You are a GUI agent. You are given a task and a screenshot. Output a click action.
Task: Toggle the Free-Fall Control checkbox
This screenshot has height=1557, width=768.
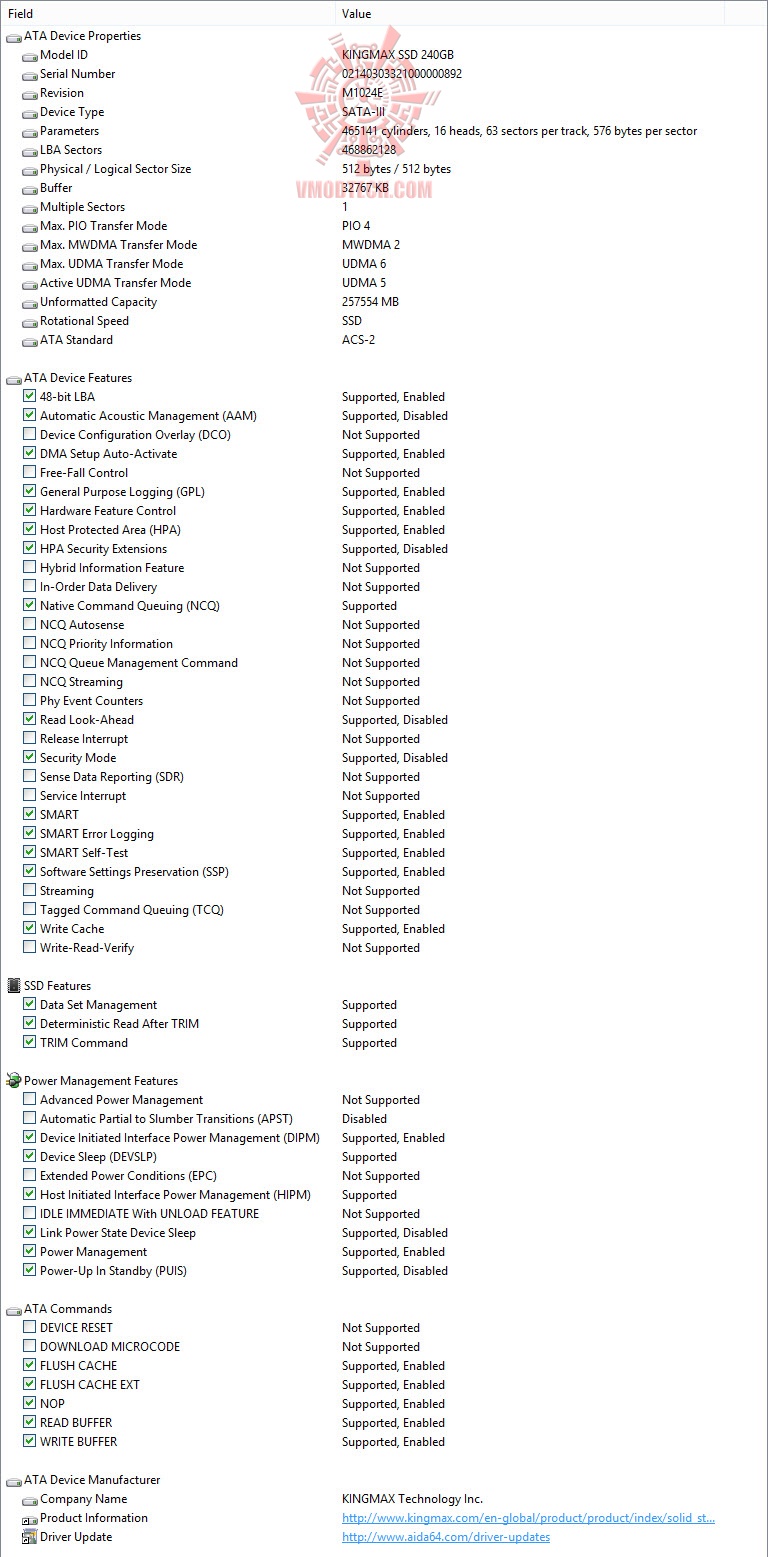click(30, 473)
